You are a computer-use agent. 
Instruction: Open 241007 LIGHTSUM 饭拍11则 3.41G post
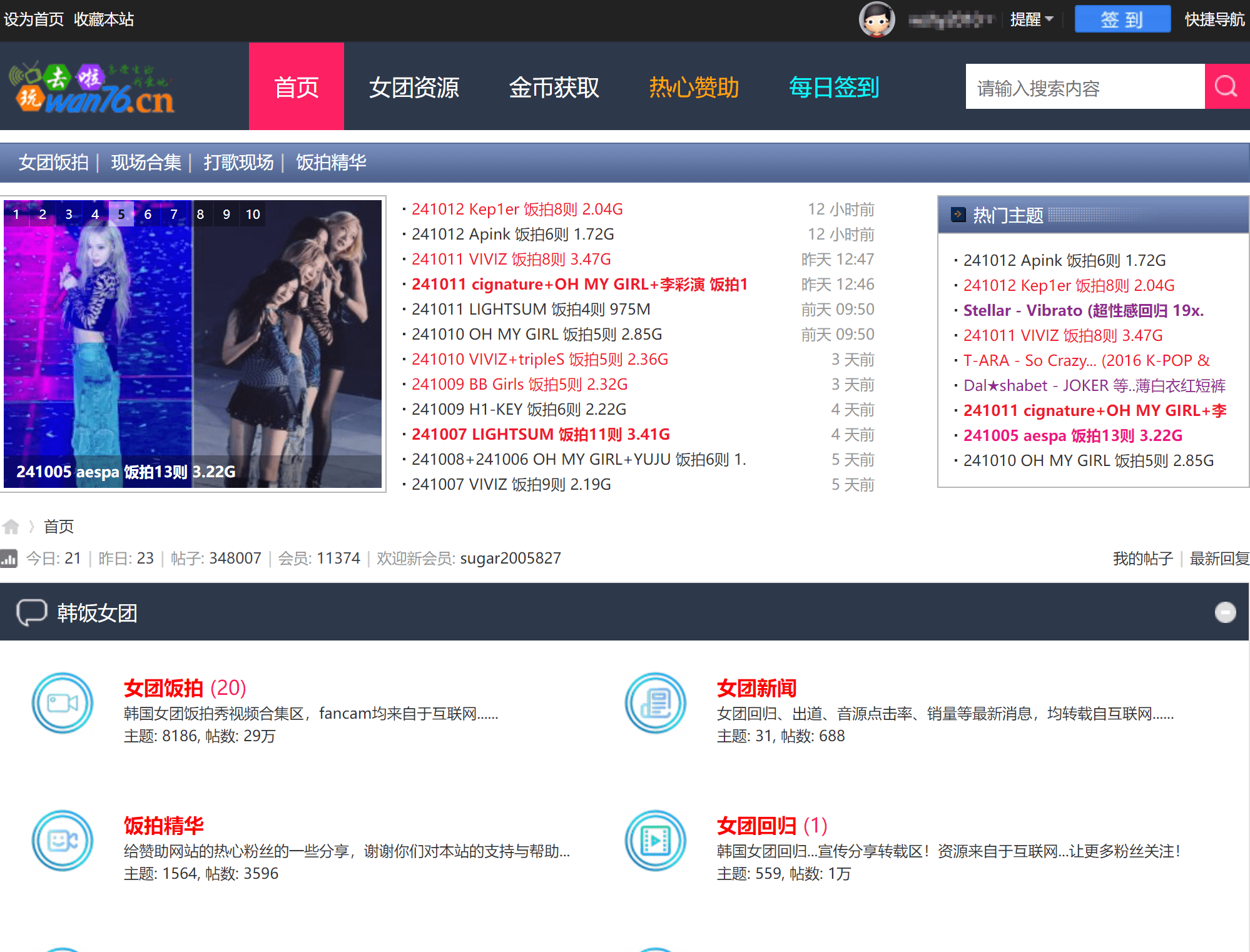point(541,434)
